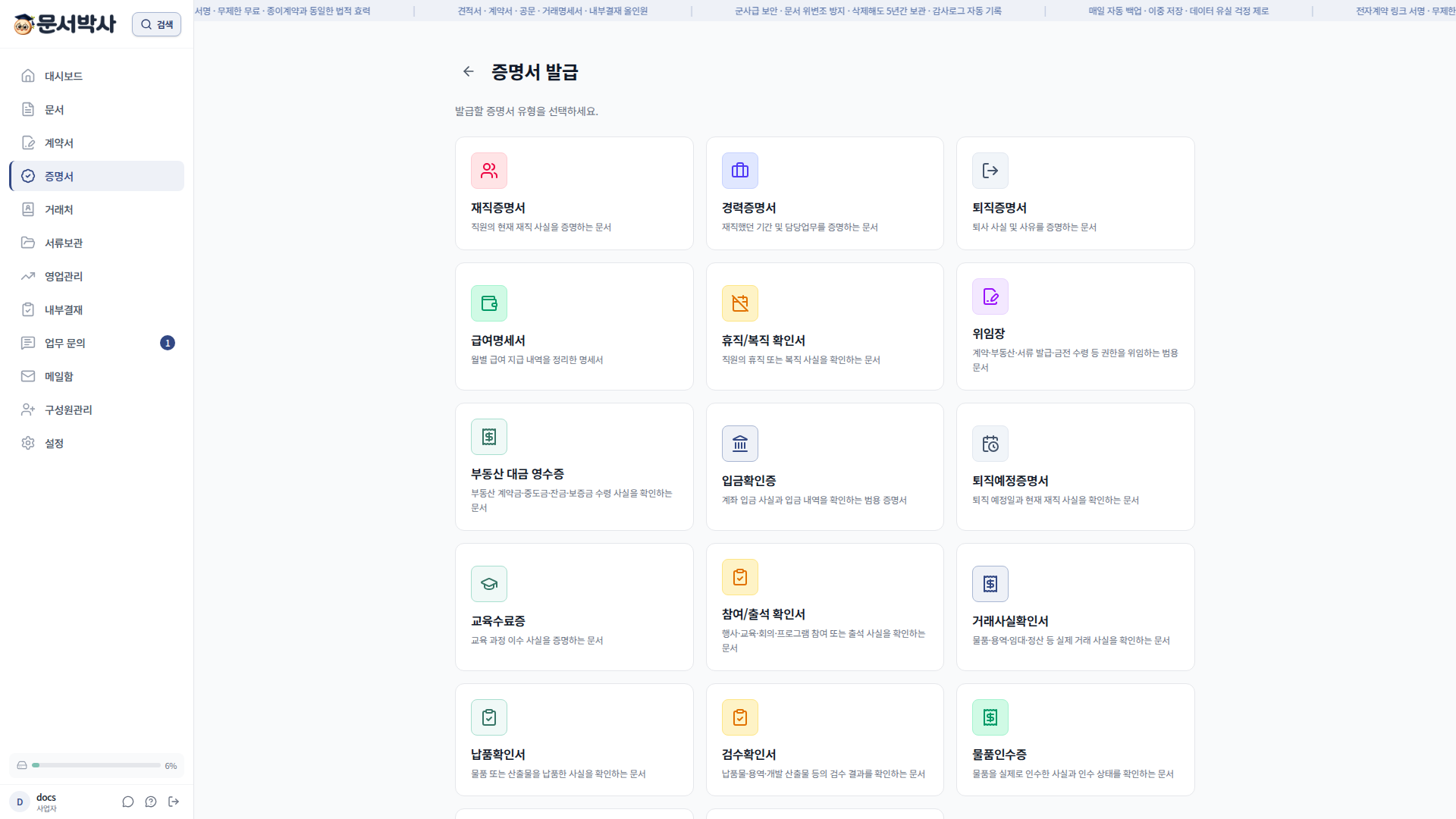
Task: Open the 경력증명서 card title
Action: click(x=749, y=208)
